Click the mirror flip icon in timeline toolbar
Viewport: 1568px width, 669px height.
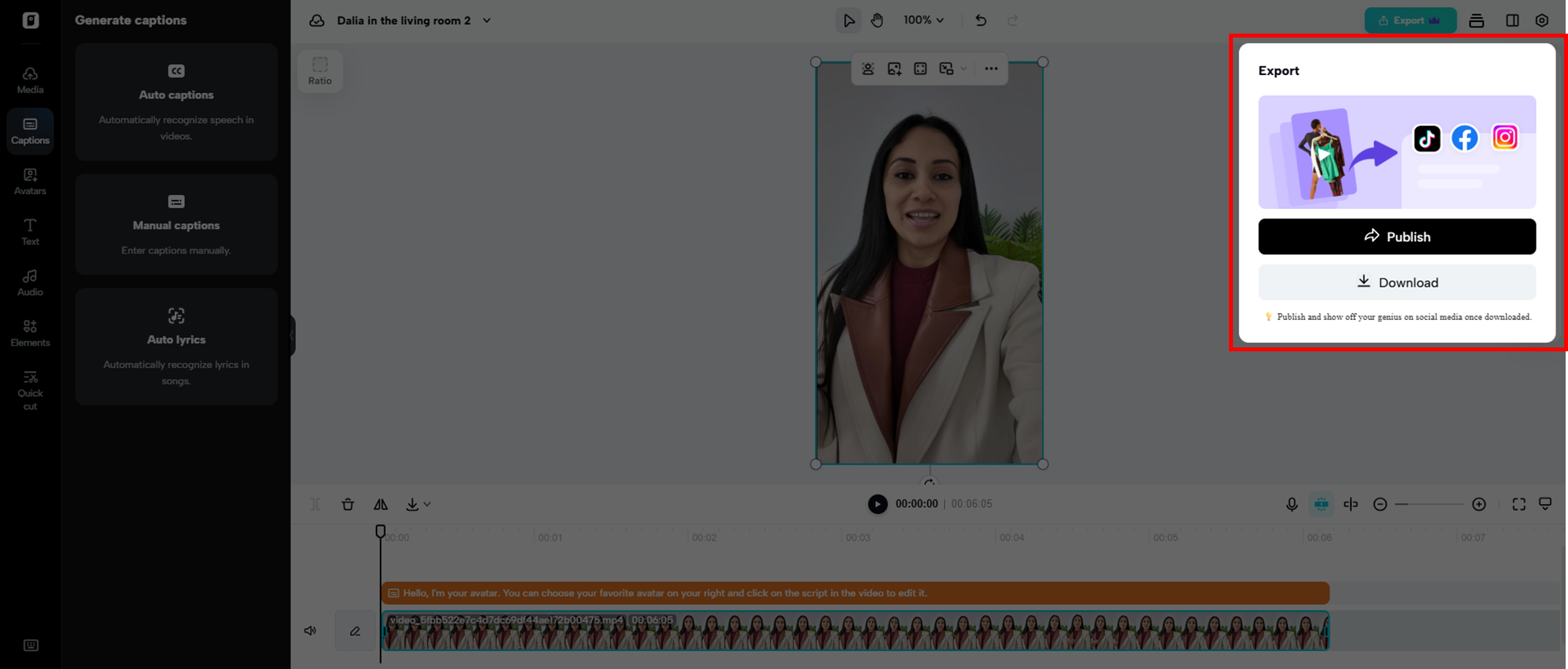pyautogui.click(x=380, y=505)
